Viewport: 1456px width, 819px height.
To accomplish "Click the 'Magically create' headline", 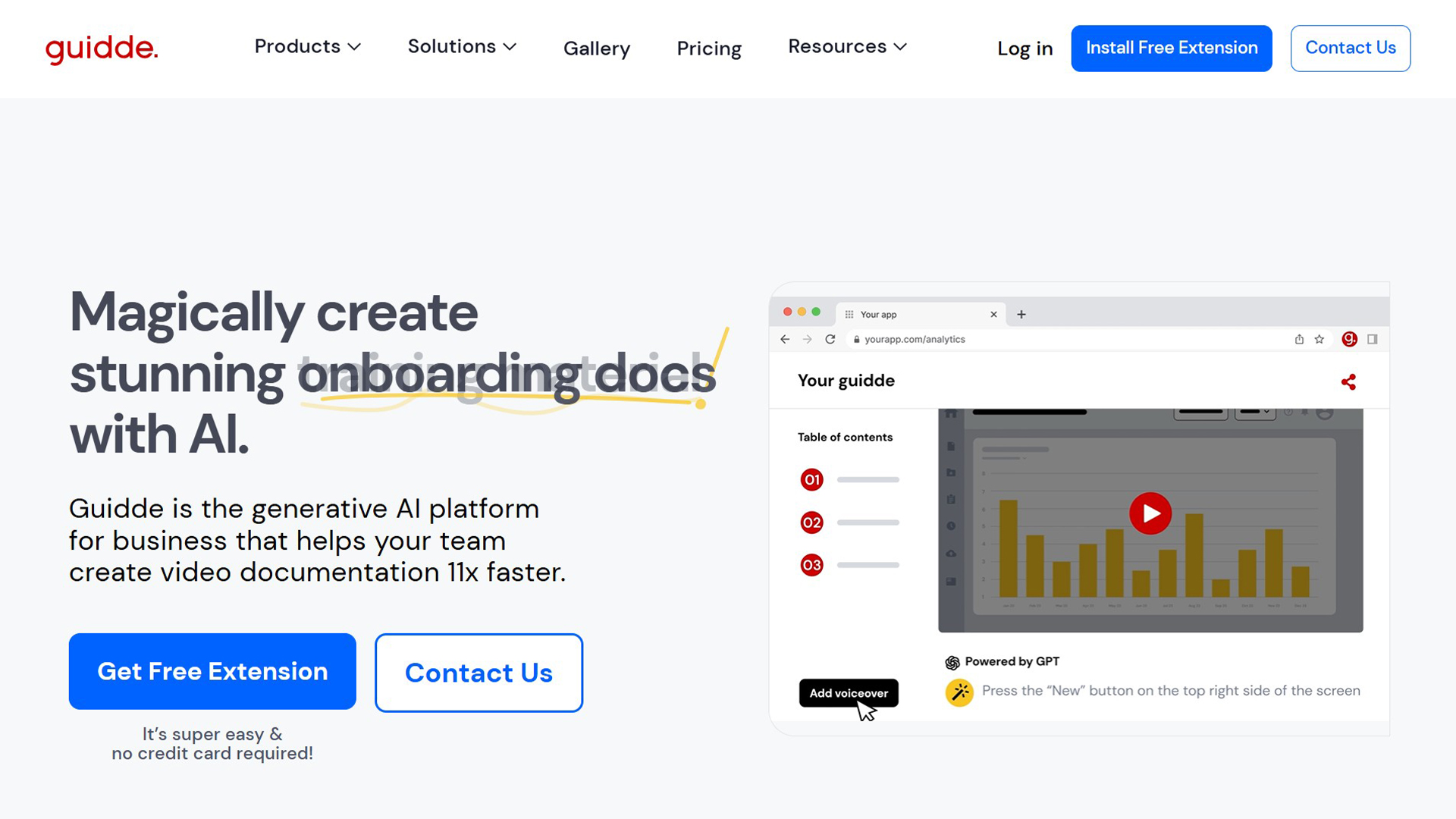I will coord(274,312).
